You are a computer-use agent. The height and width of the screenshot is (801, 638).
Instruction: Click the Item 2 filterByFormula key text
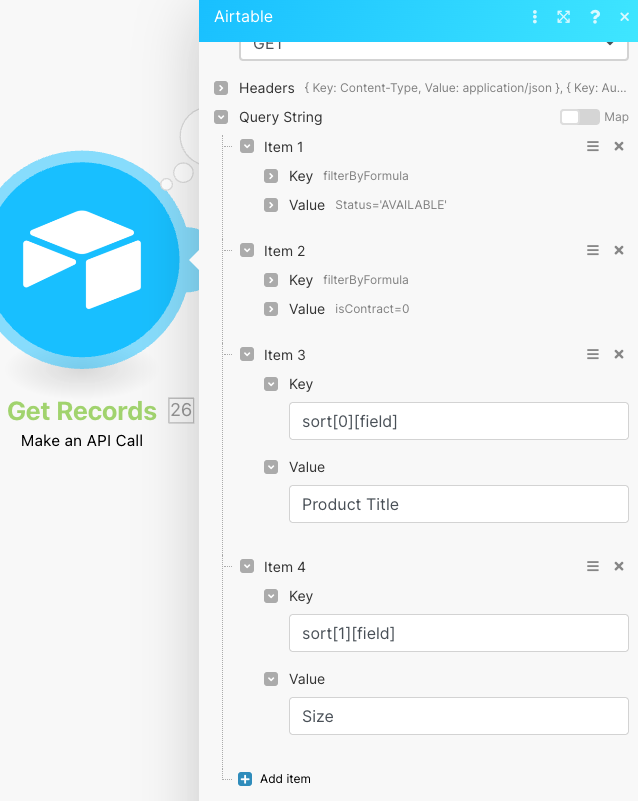[x=366, y=280]
